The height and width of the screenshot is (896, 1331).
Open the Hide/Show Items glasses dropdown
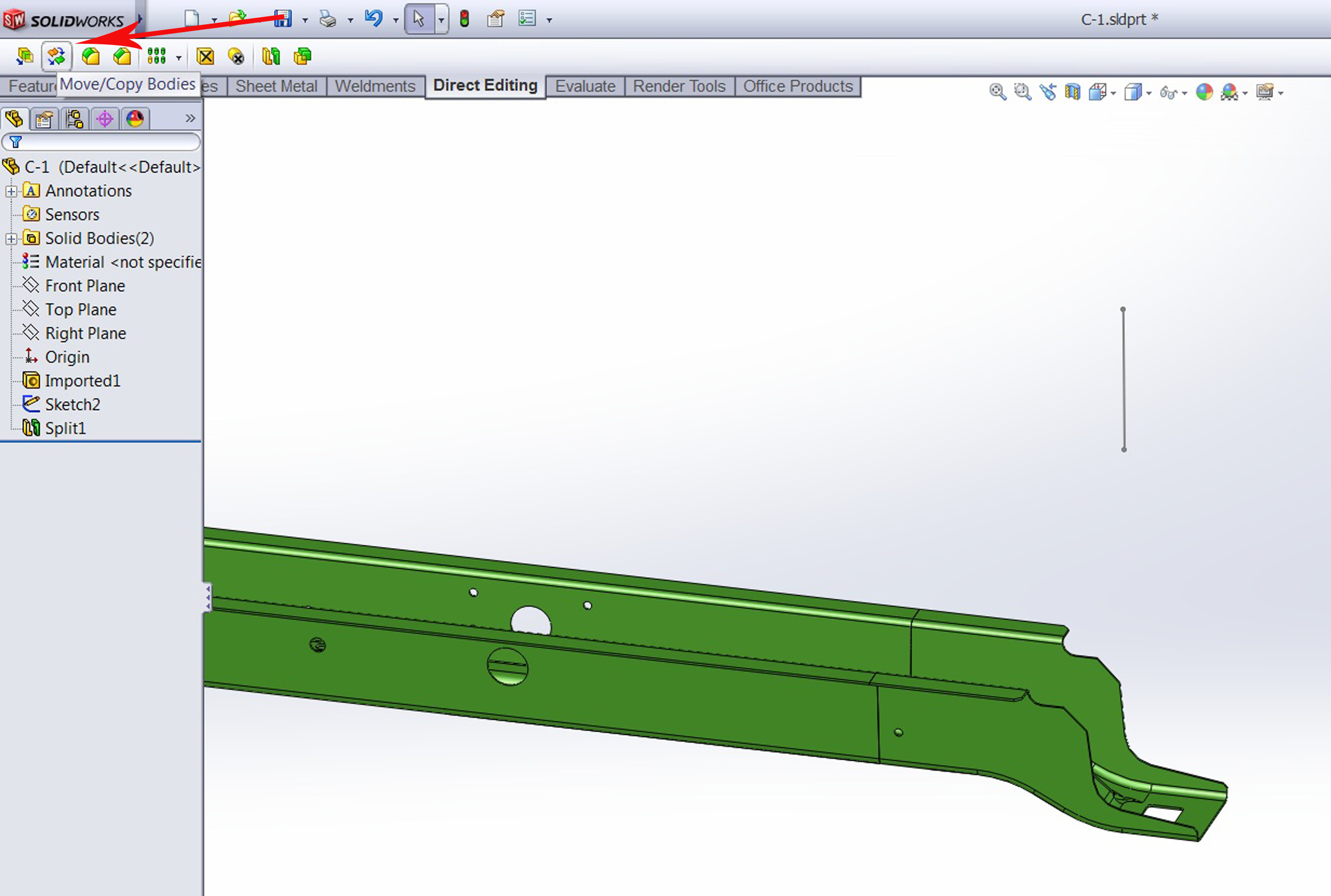click(1184, 92)
